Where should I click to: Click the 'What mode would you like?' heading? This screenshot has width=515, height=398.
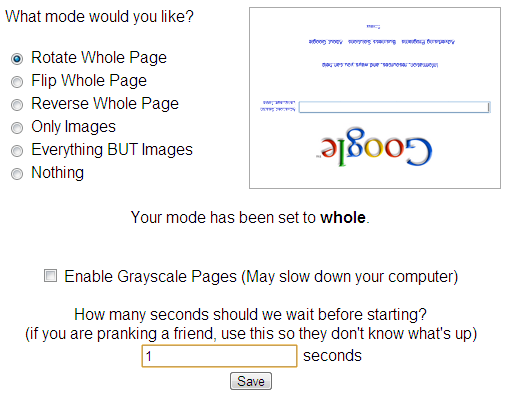pyautogui.click(x=99, y=17)
